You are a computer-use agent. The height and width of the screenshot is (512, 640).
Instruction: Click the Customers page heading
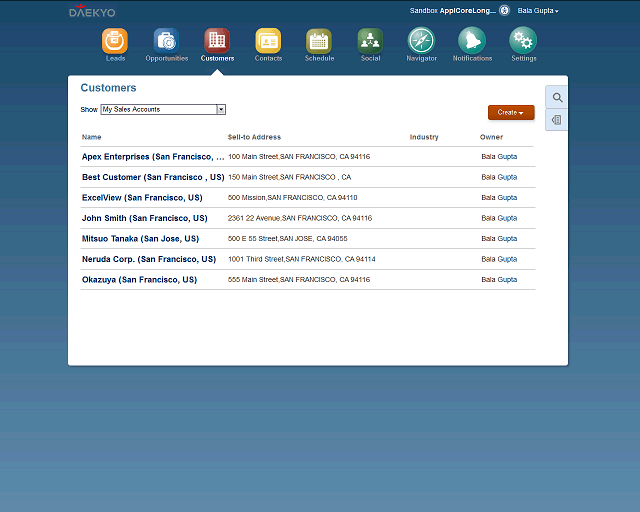108,88
